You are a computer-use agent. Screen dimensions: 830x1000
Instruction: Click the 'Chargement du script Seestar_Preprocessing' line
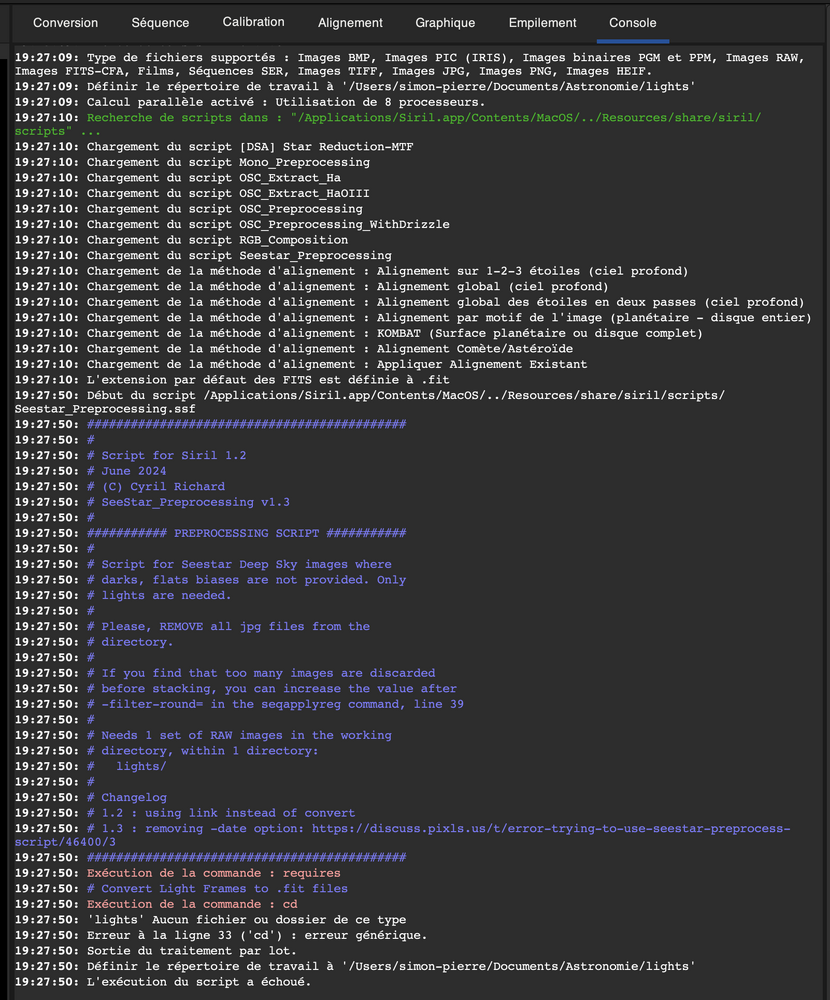tap(239, 256)
